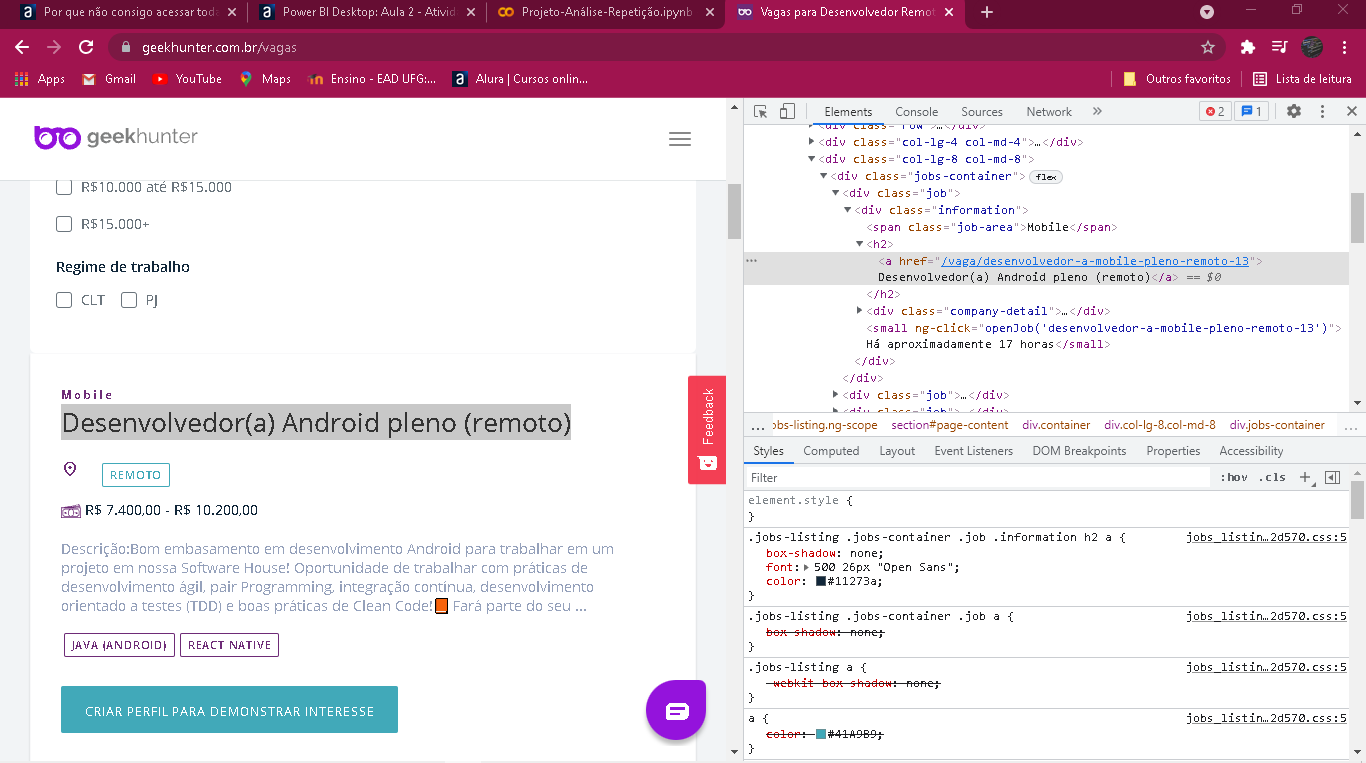
Task: Click the browser back arrow
Action: (x=22, y=47)
